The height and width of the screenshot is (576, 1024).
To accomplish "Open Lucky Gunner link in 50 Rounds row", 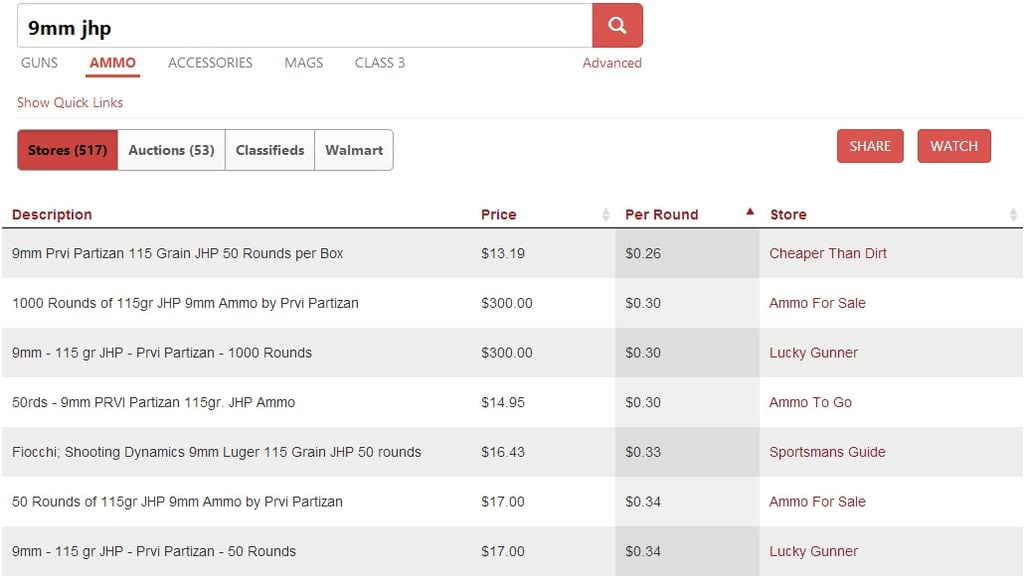I will (813, 551).
